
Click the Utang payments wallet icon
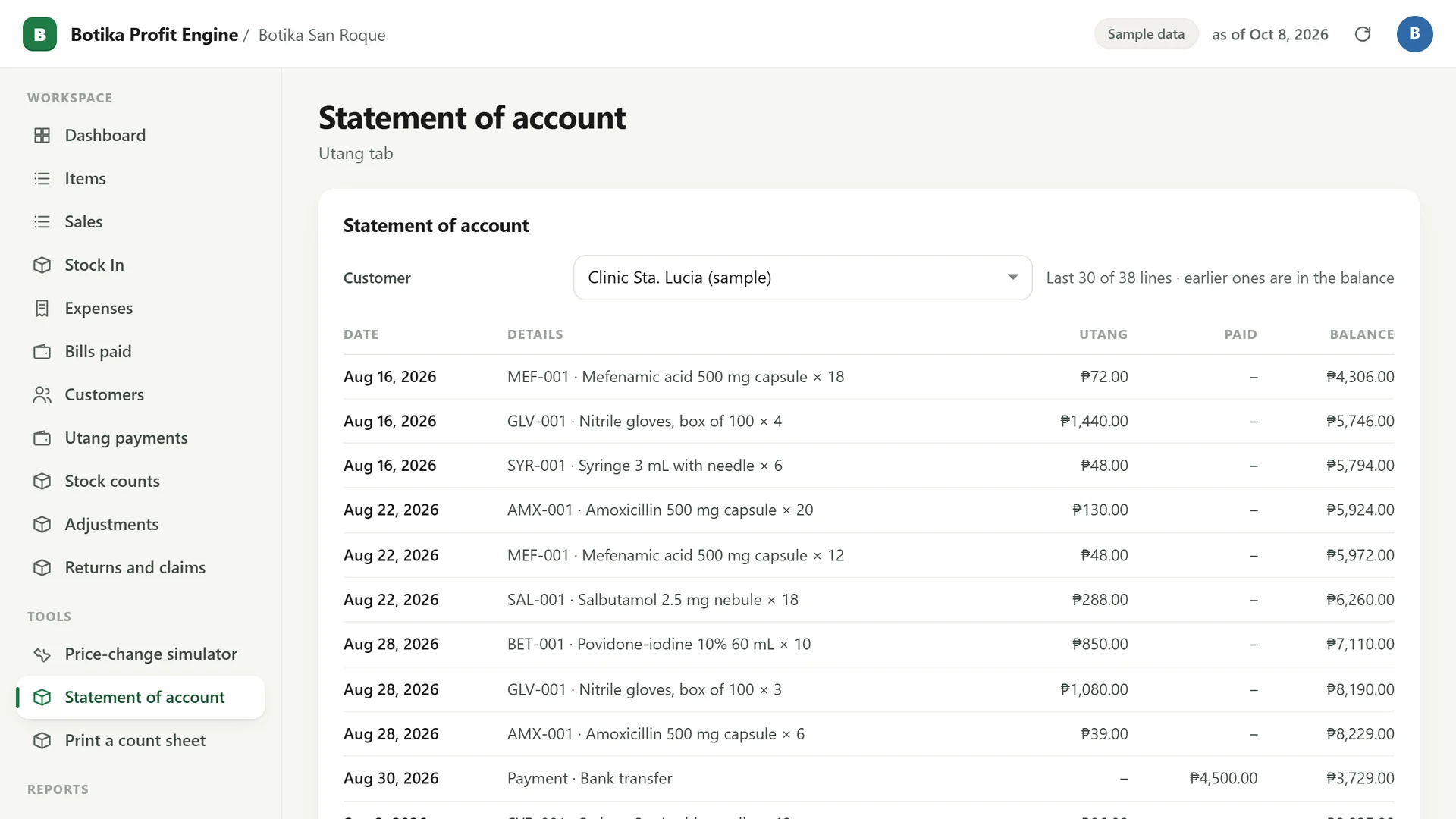coord(42,438)
